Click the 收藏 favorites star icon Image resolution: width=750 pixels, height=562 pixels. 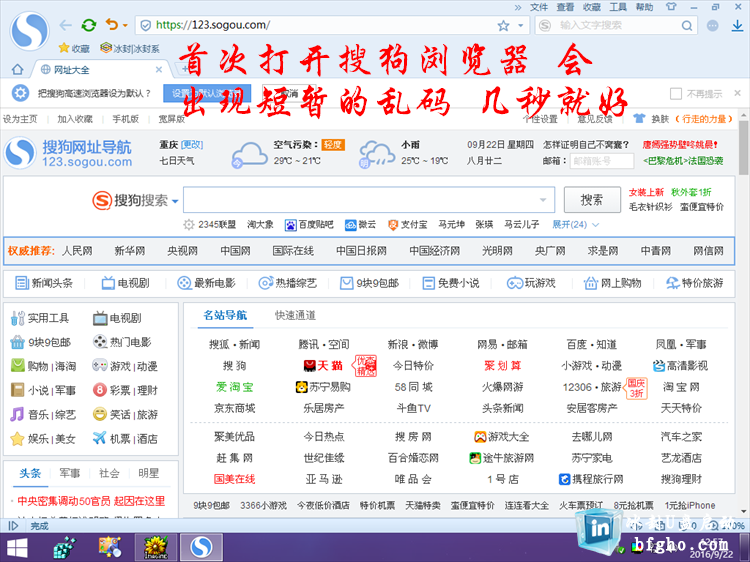click(x=64, y=48)
